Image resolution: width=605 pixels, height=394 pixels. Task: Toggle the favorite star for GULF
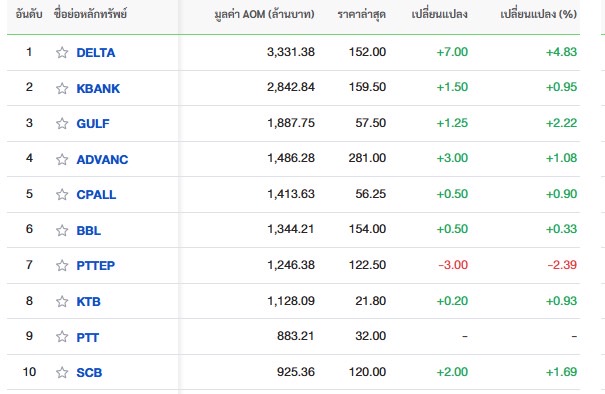(62, 123)
